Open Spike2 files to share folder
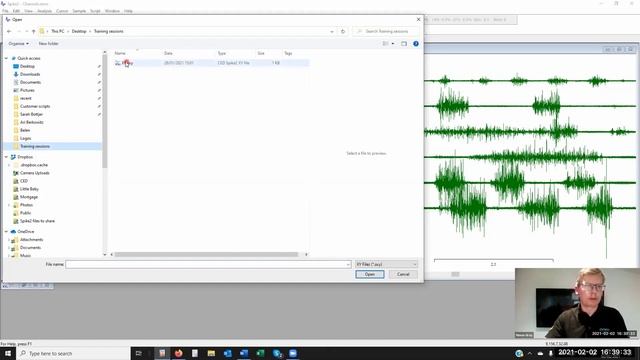Image resolution: width=640 pixels, height=360 pixels. (38, 221)
